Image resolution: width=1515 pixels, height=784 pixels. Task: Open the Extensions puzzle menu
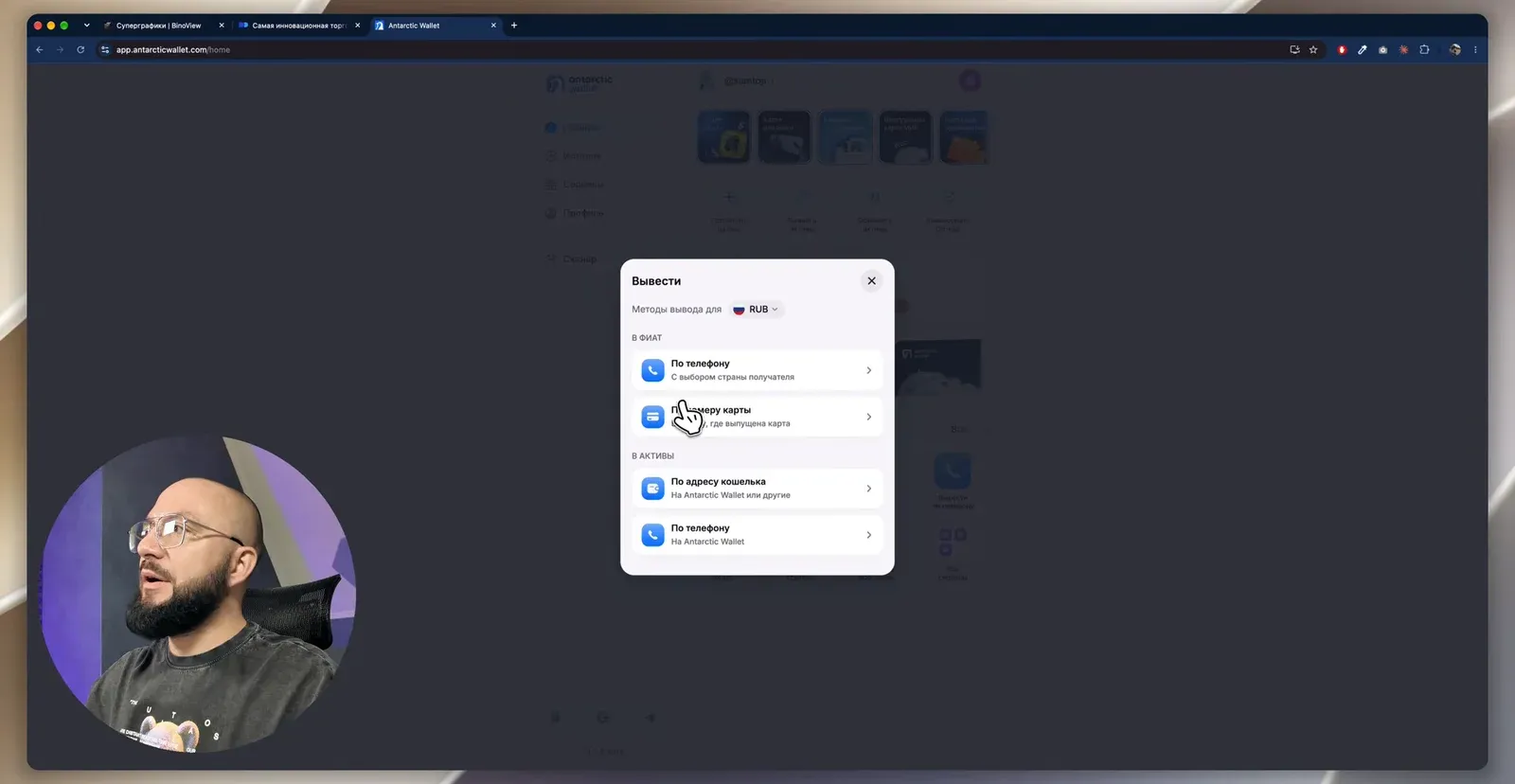tap(1424, 50)
